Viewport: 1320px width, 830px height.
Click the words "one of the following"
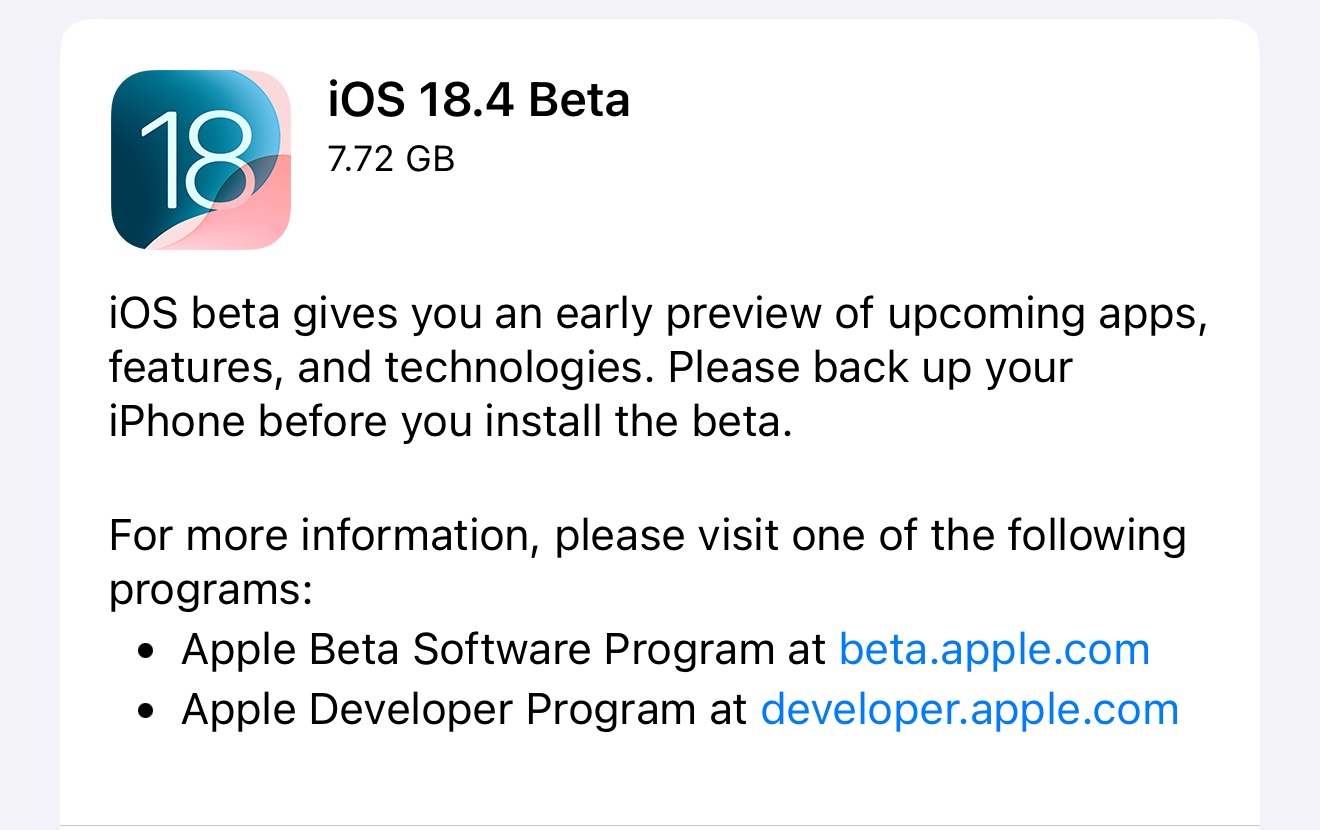pos(989,536)
